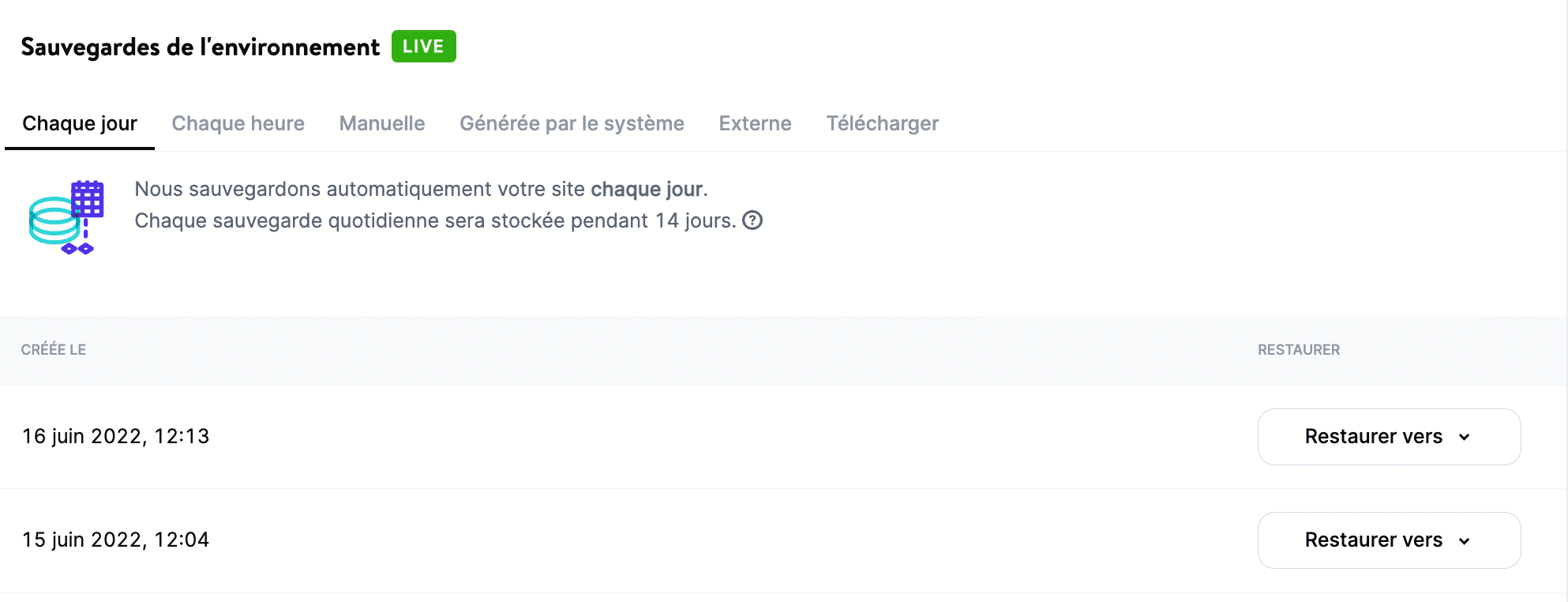The image size is (1568, 602).
Task: Expand restore options for the most recent backup
Action: click(x=1388, y=437)
